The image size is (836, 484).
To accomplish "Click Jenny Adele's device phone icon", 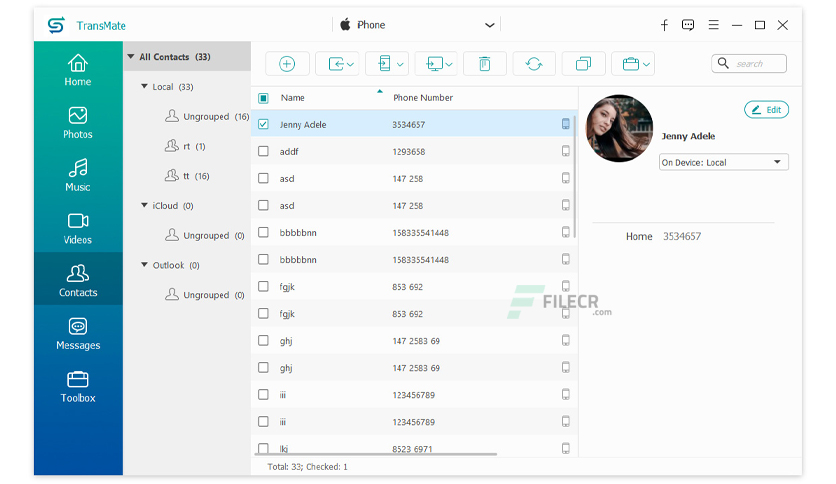I will [566, 124].
